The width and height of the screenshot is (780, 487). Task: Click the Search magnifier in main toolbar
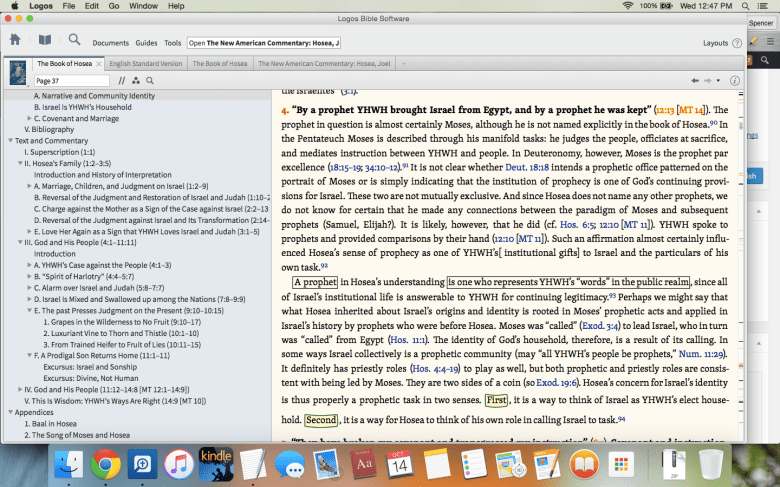click(74, 41)
